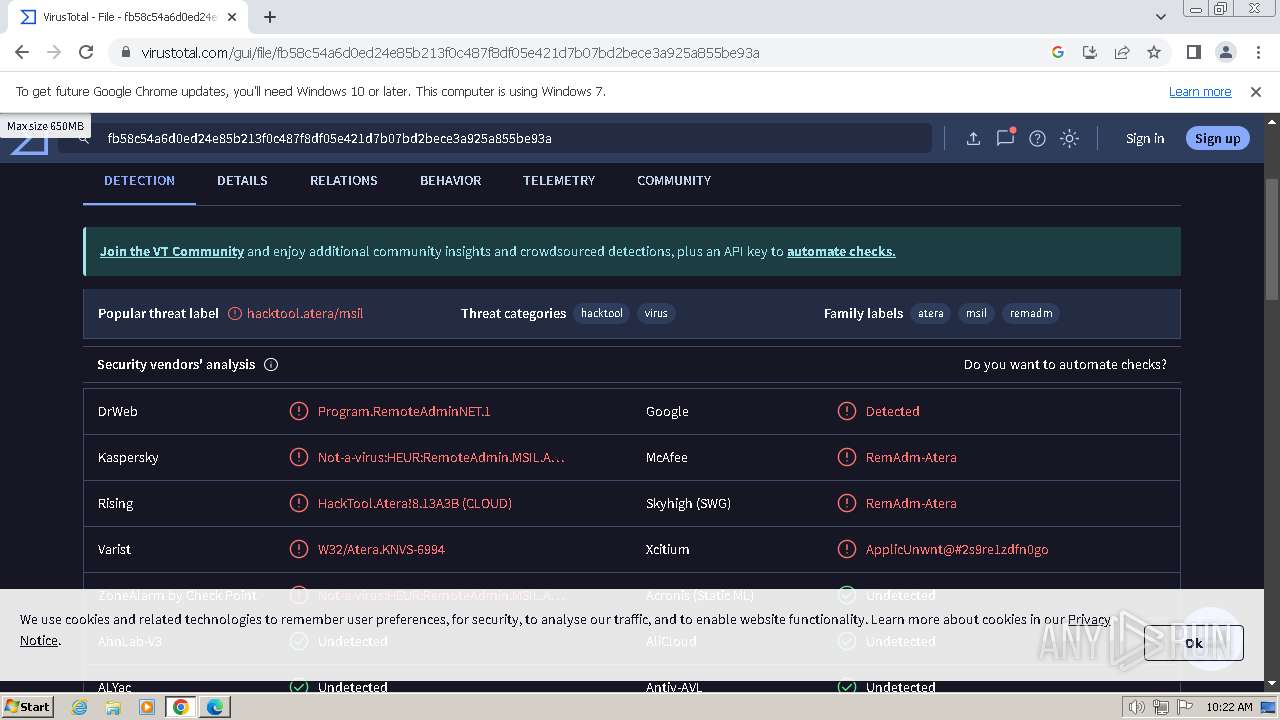Switch to the RELATIONS tab
The width and height of the screenshot is (1280, 720).
coord(343,181)
